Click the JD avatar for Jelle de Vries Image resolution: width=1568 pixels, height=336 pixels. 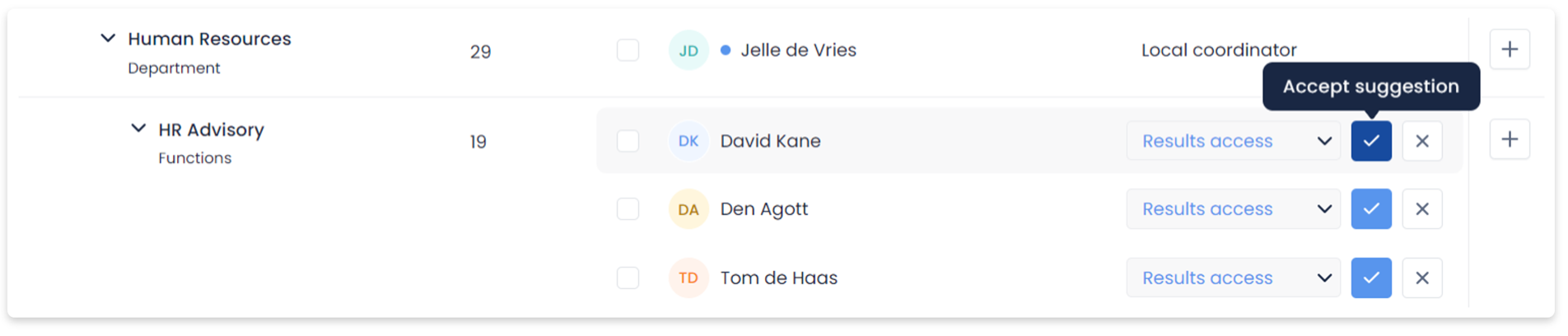point(688,50)
